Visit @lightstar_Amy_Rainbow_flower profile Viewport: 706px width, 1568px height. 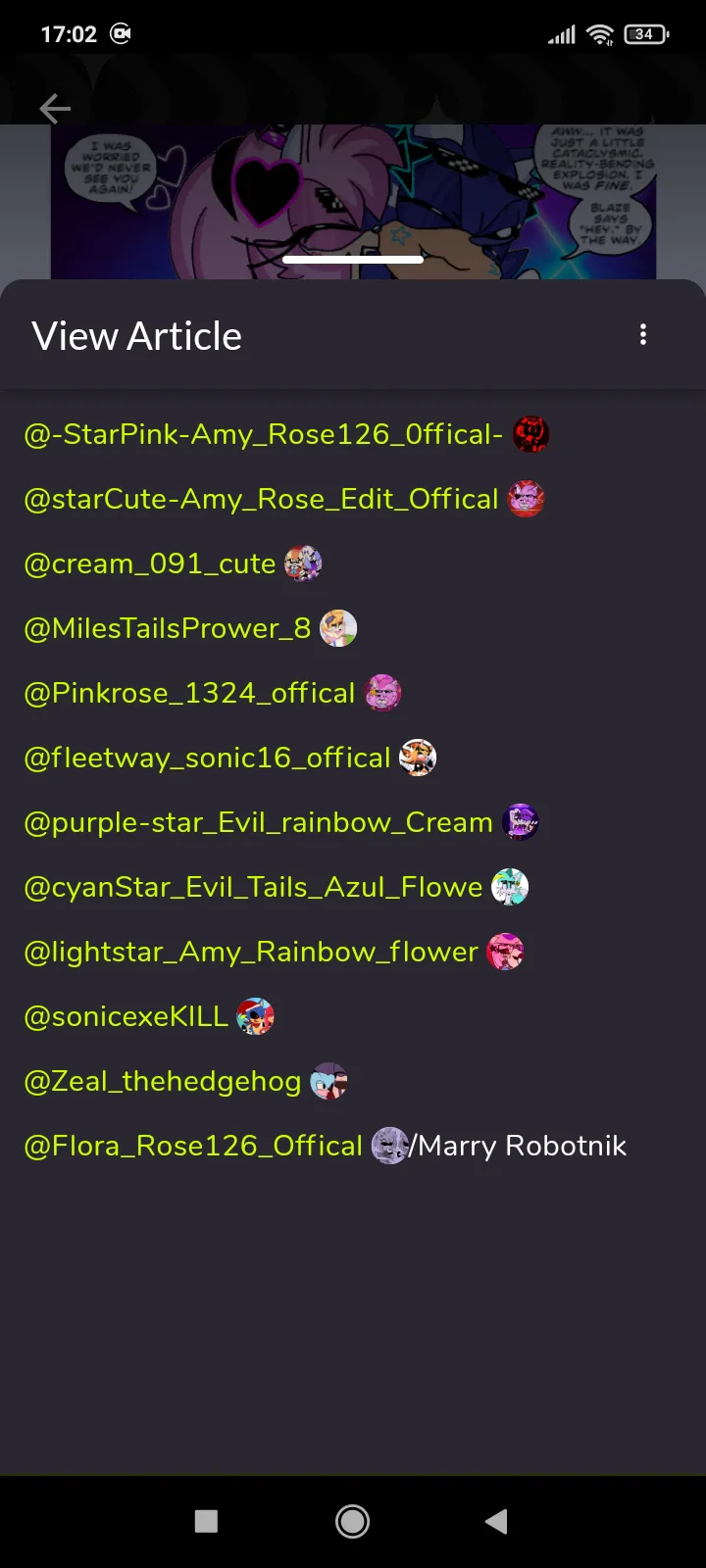point(251,952)
